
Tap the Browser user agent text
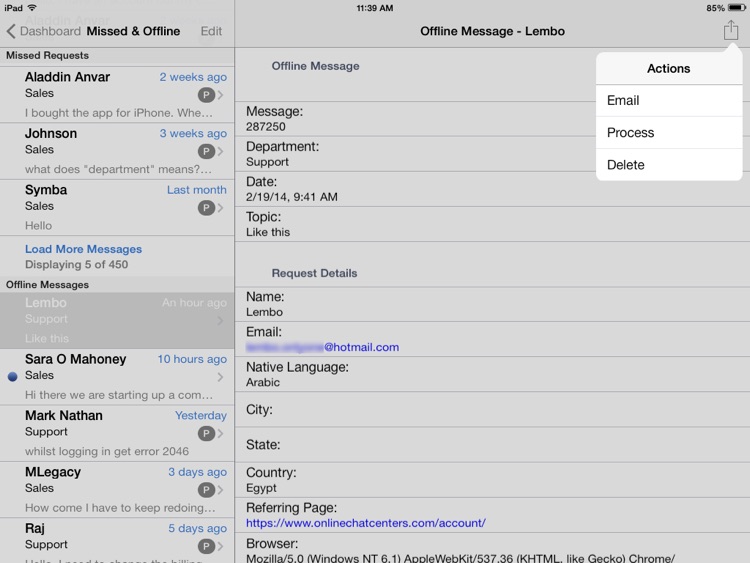(460, 558)
